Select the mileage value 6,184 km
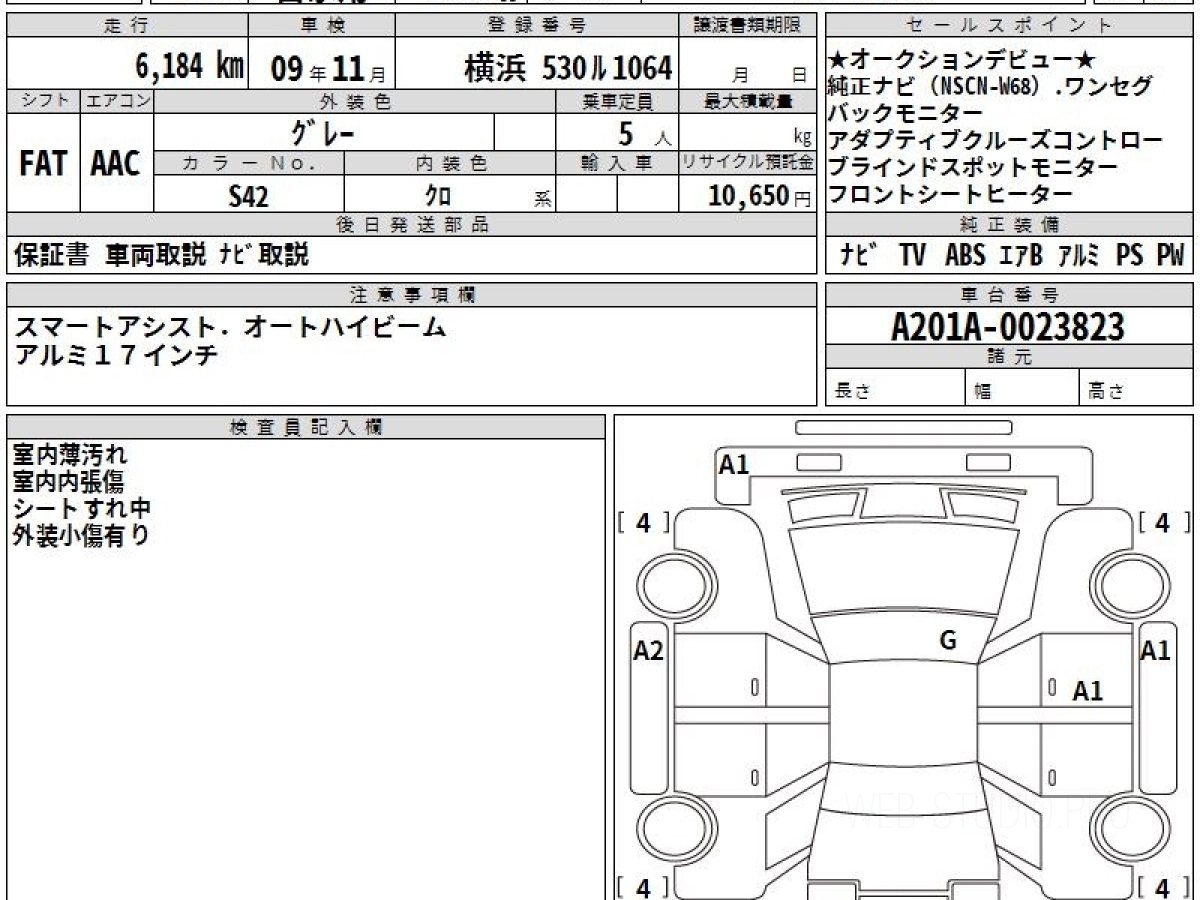The height and width of the screenshot is (900, 1200). click(189, 67)
